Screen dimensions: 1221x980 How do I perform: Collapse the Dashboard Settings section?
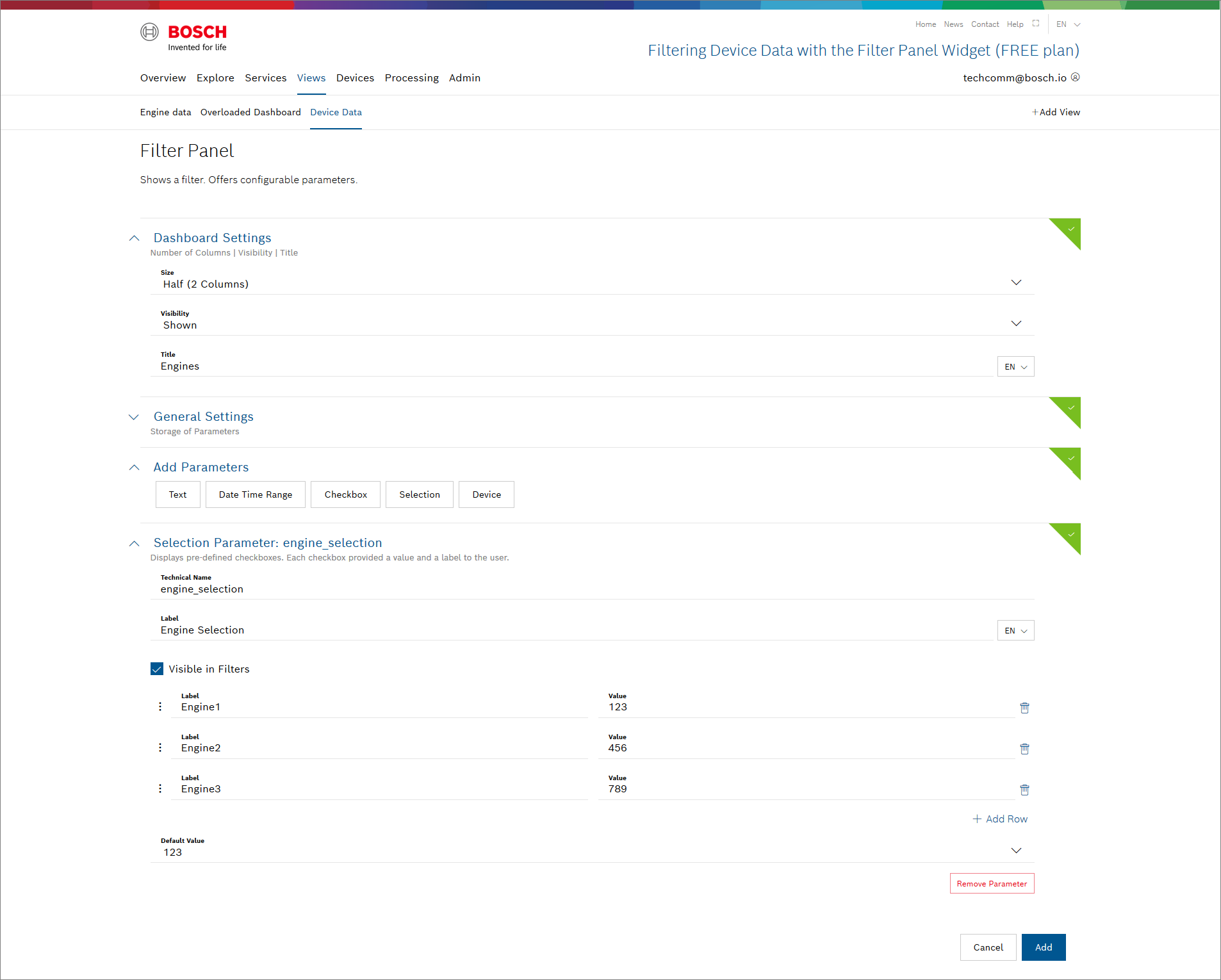pyautogui.click(x=134, y=238)
